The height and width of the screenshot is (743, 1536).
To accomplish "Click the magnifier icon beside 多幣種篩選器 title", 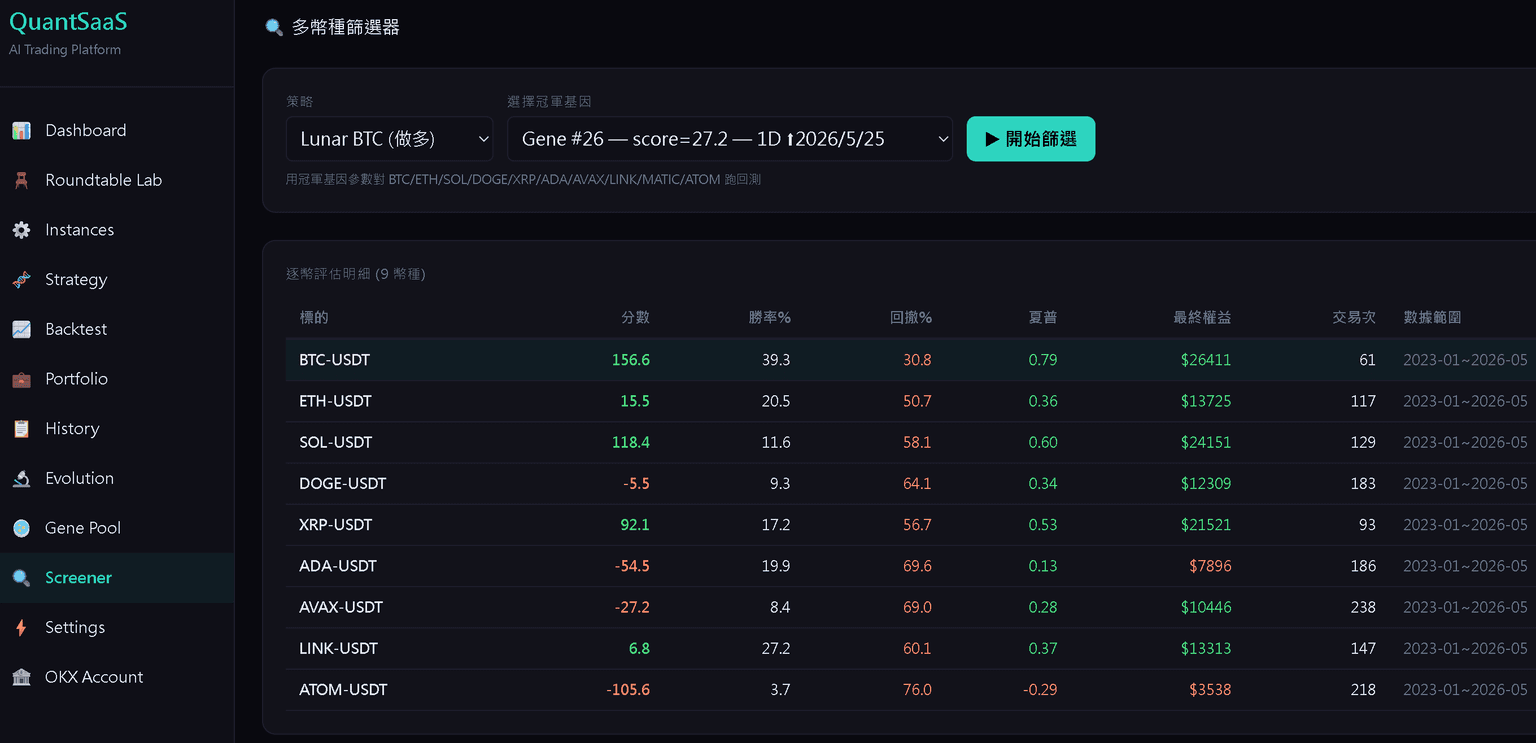I will pos(274,28).
